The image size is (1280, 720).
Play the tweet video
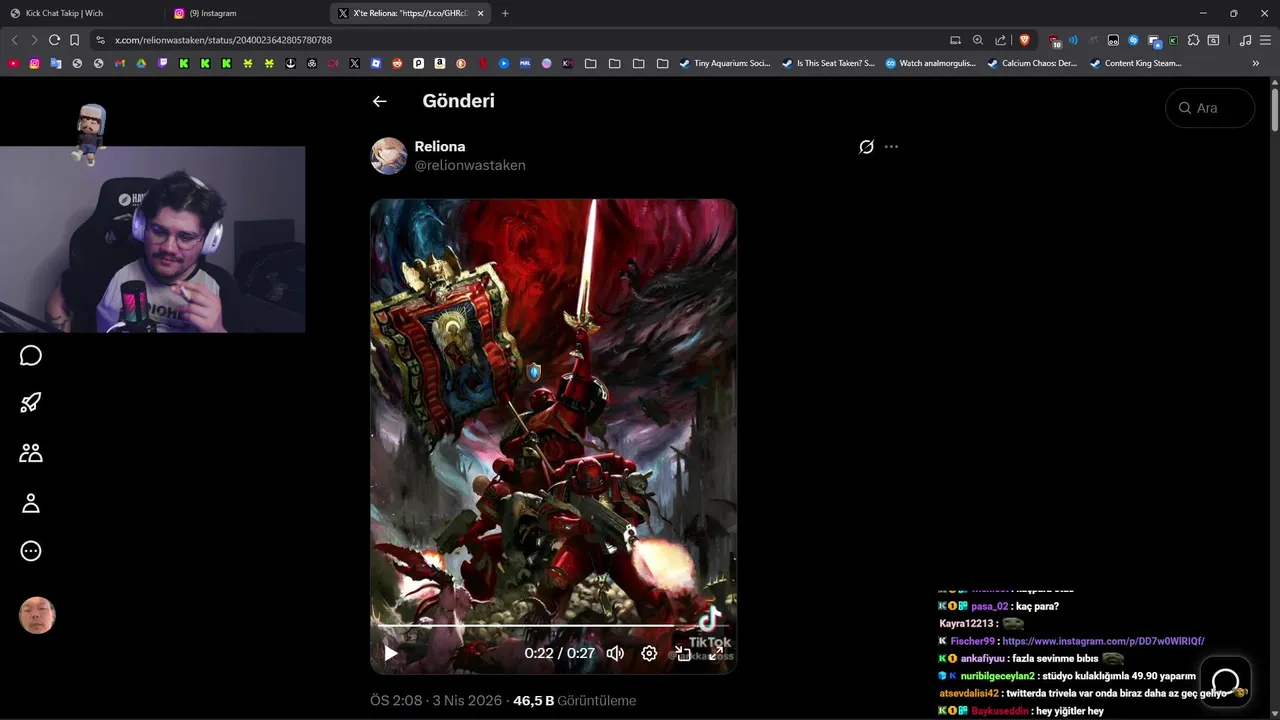tap(391, 653)
